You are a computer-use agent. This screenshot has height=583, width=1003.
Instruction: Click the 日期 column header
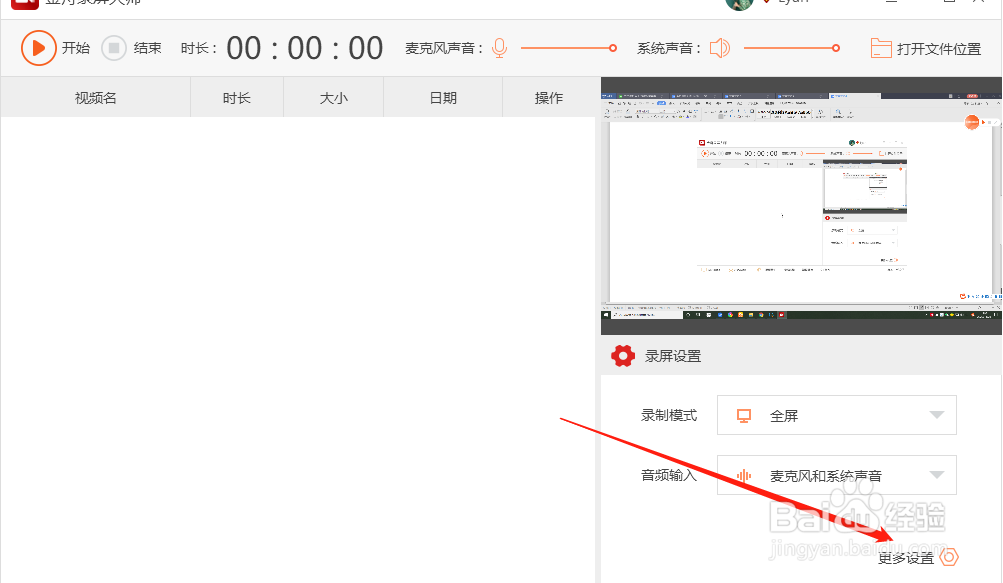click(442, 97)
